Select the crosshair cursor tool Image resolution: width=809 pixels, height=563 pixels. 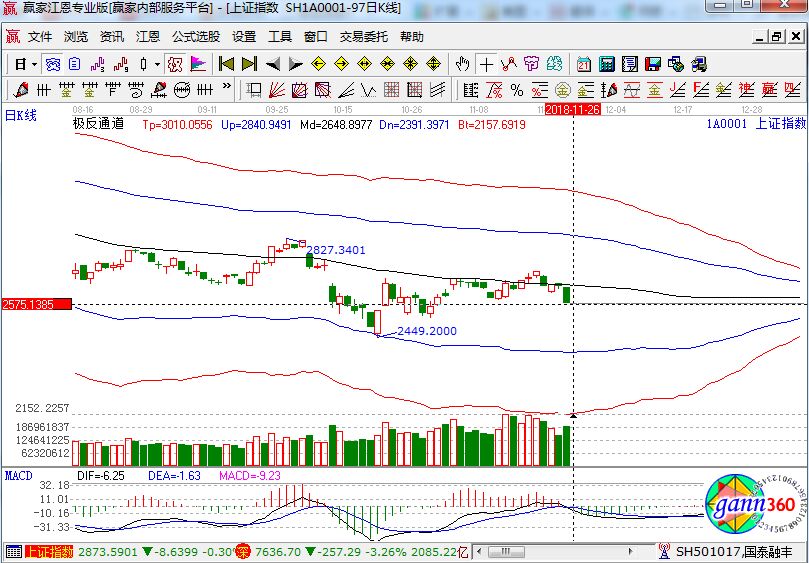pos(486,64)
